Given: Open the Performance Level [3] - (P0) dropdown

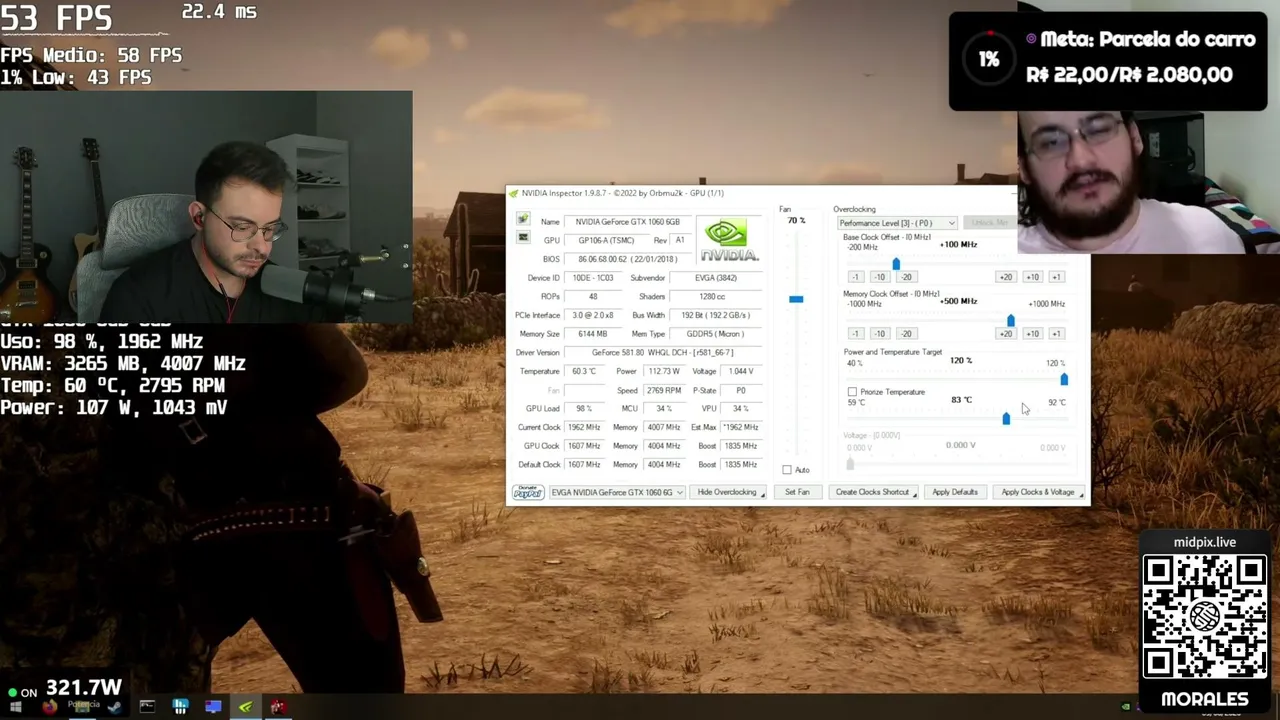Looking at the screenshot, I should (x=897, y=223).
